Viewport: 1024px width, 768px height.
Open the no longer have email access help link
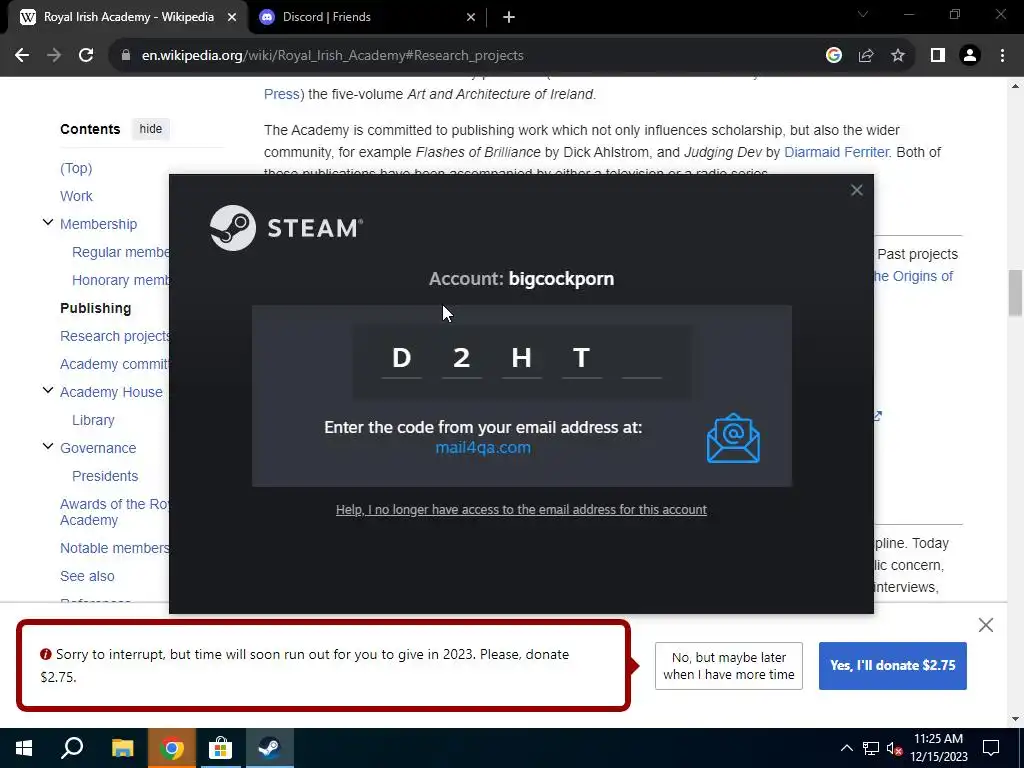pyautogui.click(x=521, y=509)
